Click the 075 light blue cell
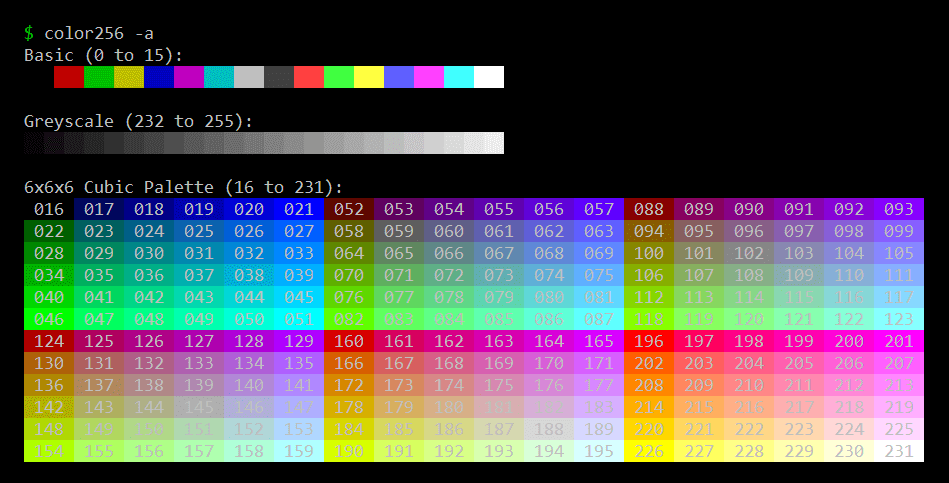The image size is (949, 483). [599, 275]
